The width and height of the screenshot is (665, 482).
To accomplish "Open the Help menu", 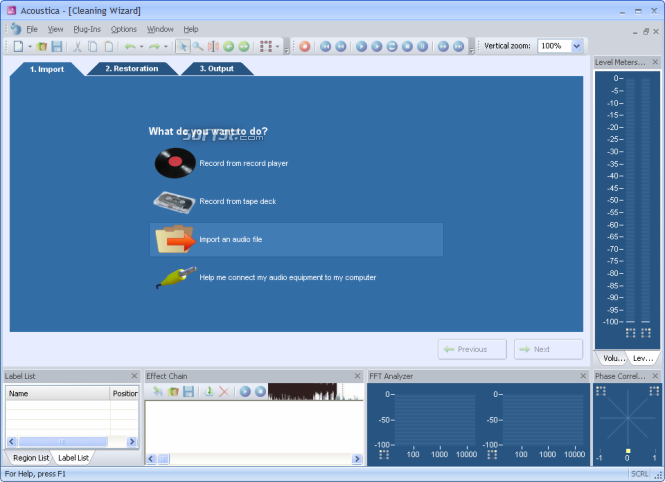I will (x=190, y=29).
